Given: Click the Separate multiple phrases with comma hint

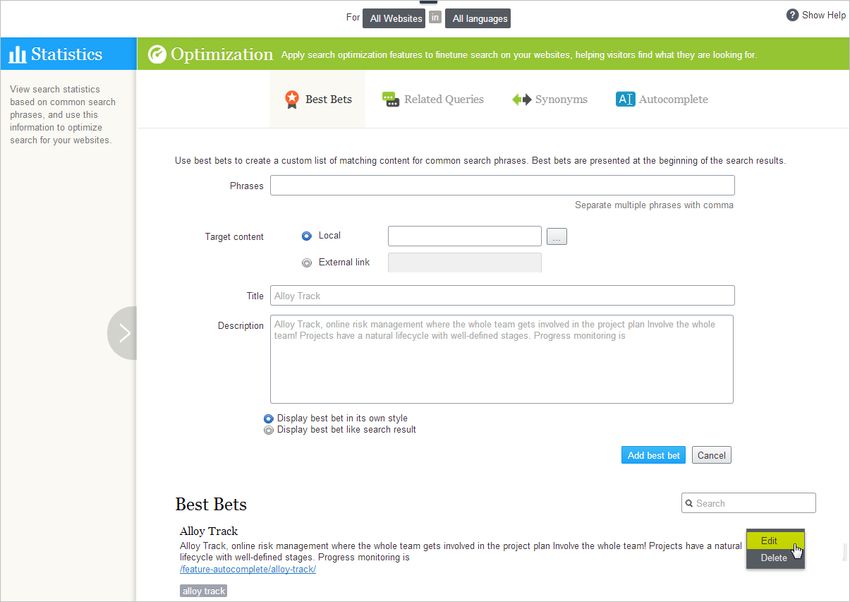Looking at the screenshot, I should click(x=654, y=205).
